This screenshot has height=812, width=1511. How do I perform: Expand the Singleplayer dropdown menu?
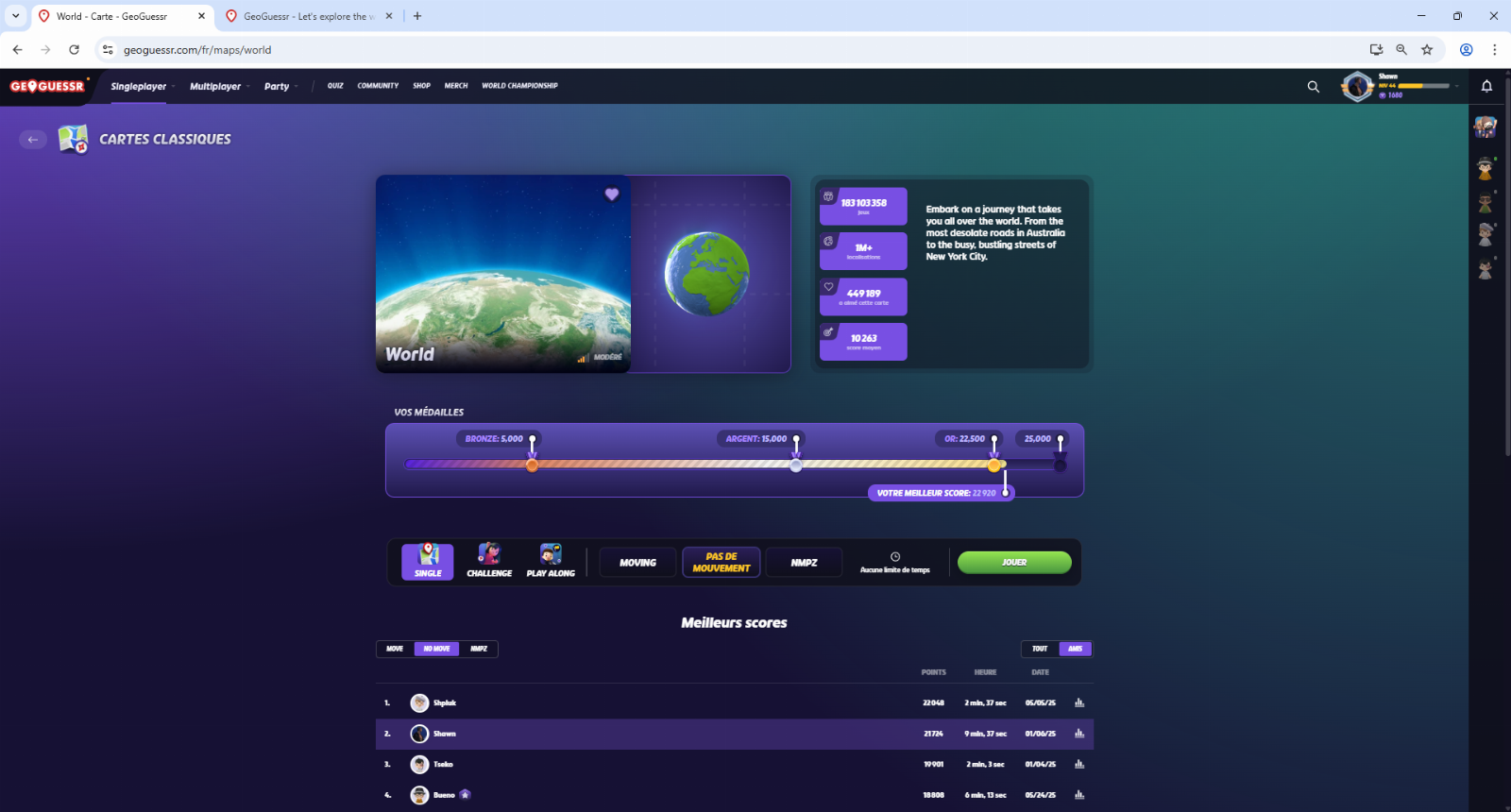[x=142, y=86]
